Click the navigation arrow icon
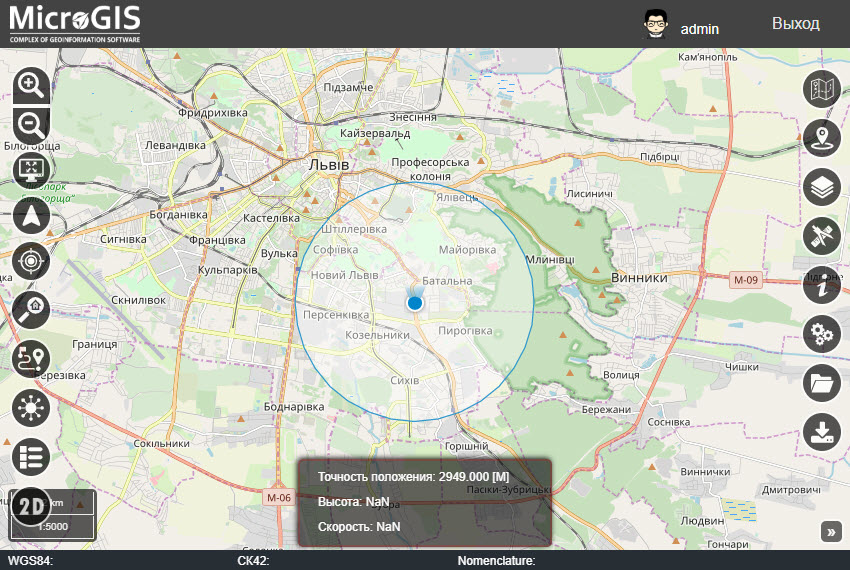 pos(31,215)
